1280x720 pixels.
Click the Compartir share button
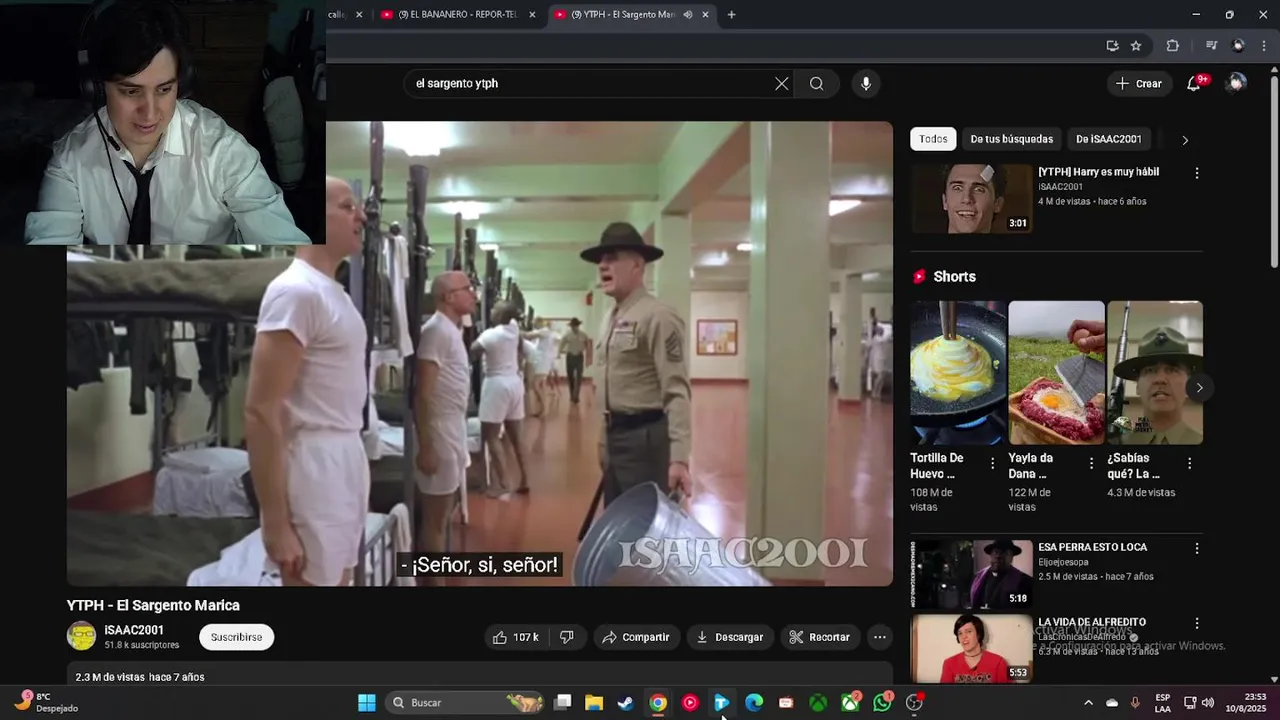pos(636,637)
